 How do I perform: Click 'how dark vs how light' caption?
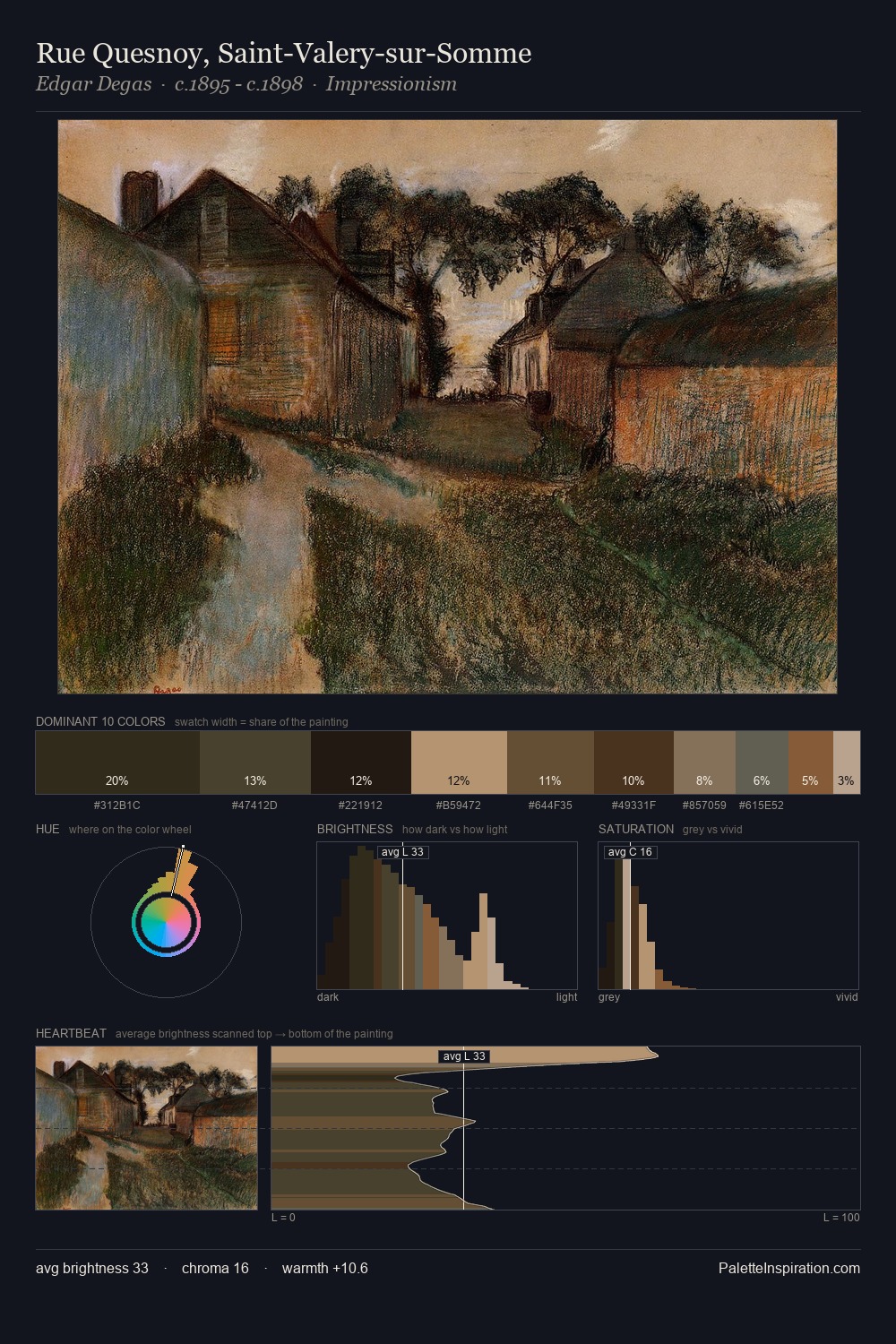(455, 830)
